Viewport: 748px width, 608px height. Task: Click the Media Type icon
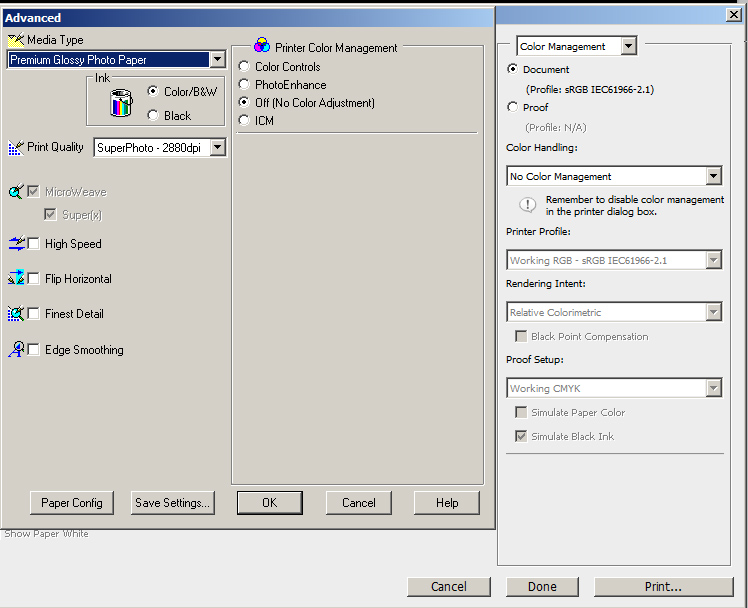pyautogui.click(x=15, y=40)
